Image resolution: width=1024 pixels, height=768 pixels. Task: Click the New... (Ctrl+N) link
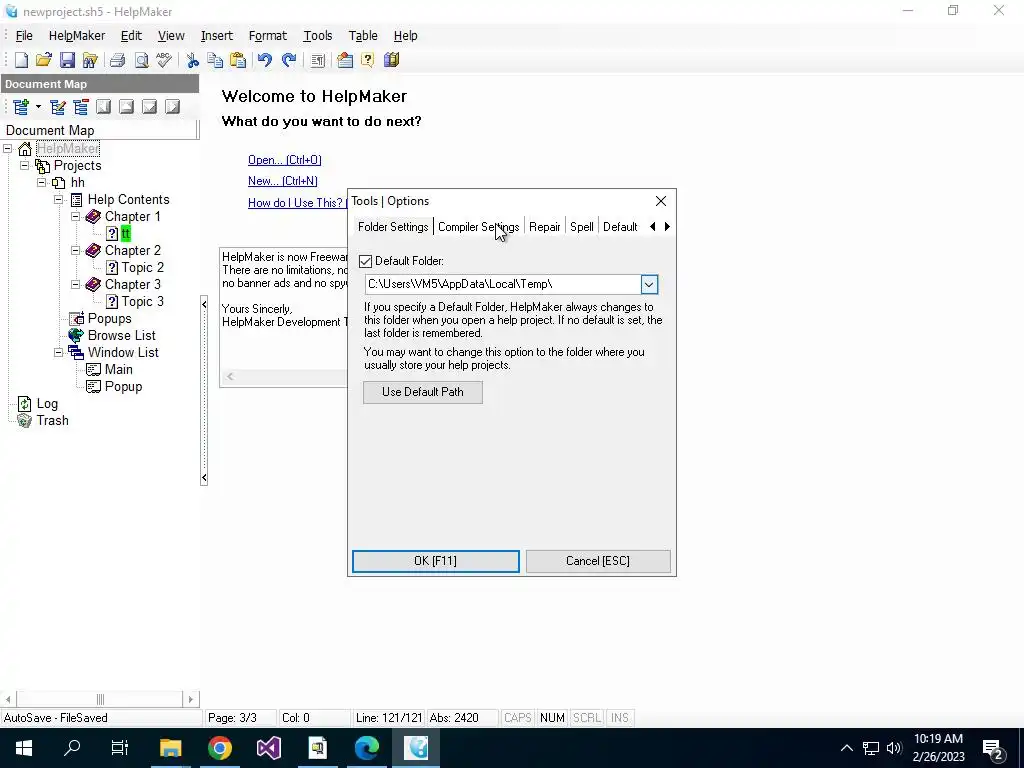(283, 181)
